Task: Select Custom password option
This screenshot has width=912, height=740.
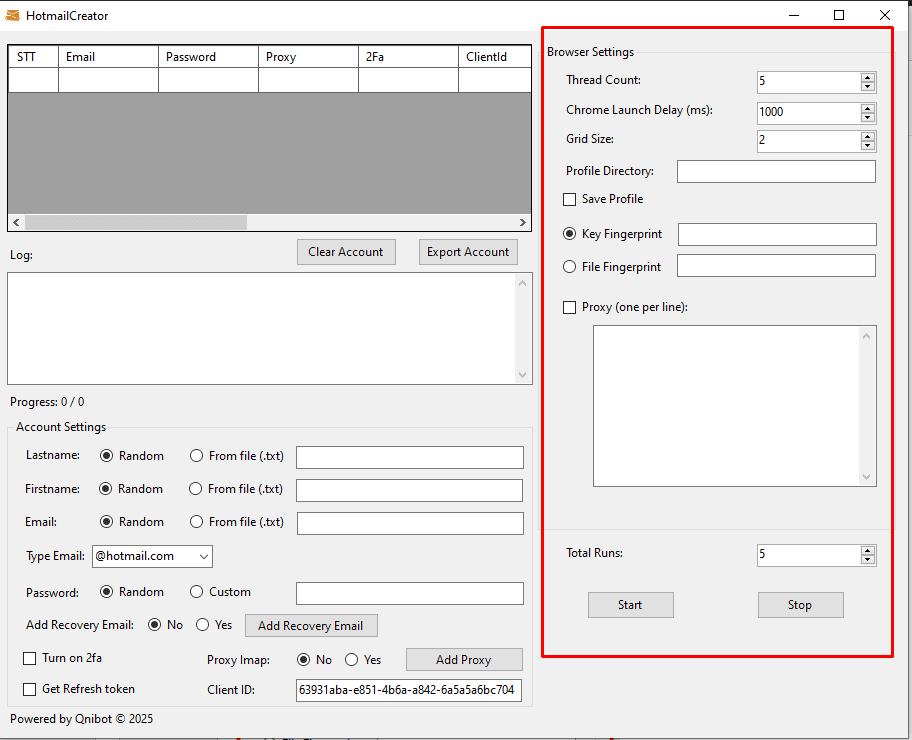Action: tap(196, 592)
